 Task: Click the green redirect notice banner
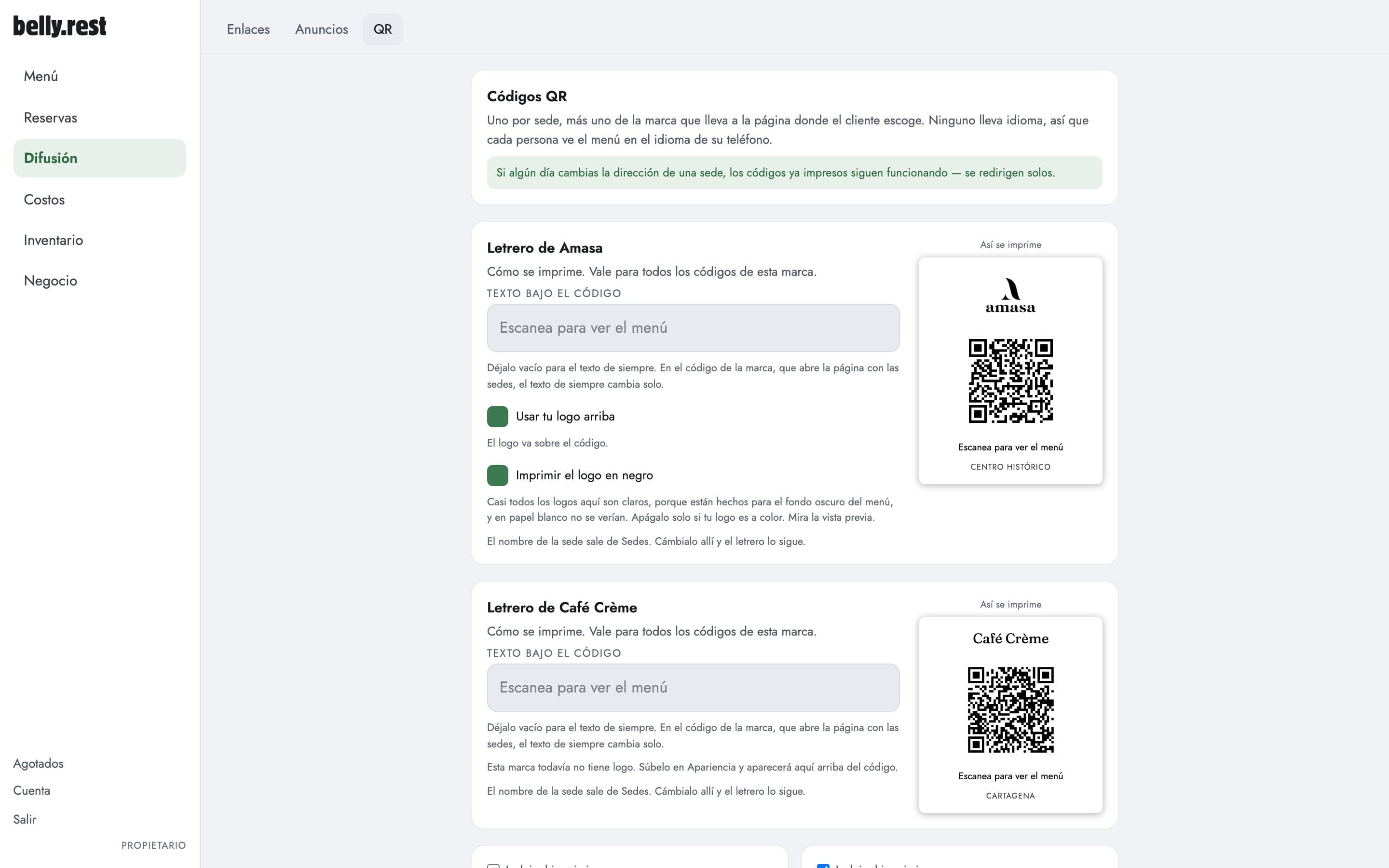pos(794,172)
